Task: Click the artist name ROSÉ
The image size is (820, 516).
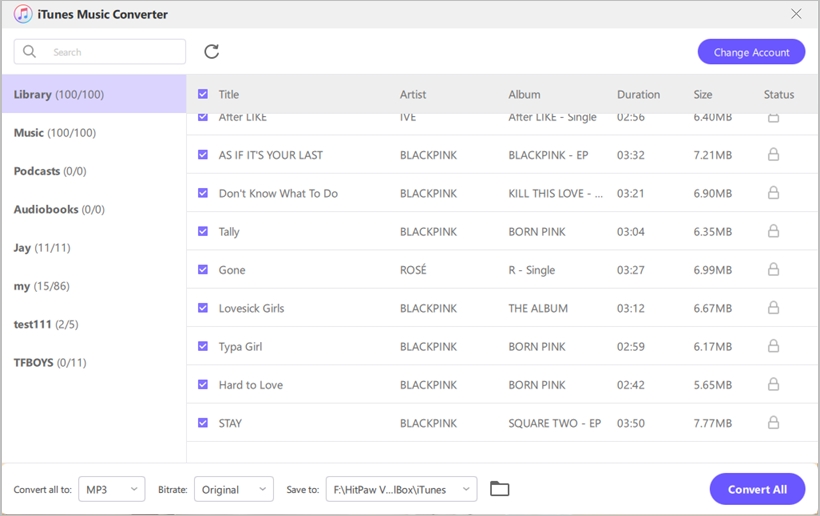Action: (413, 270)
